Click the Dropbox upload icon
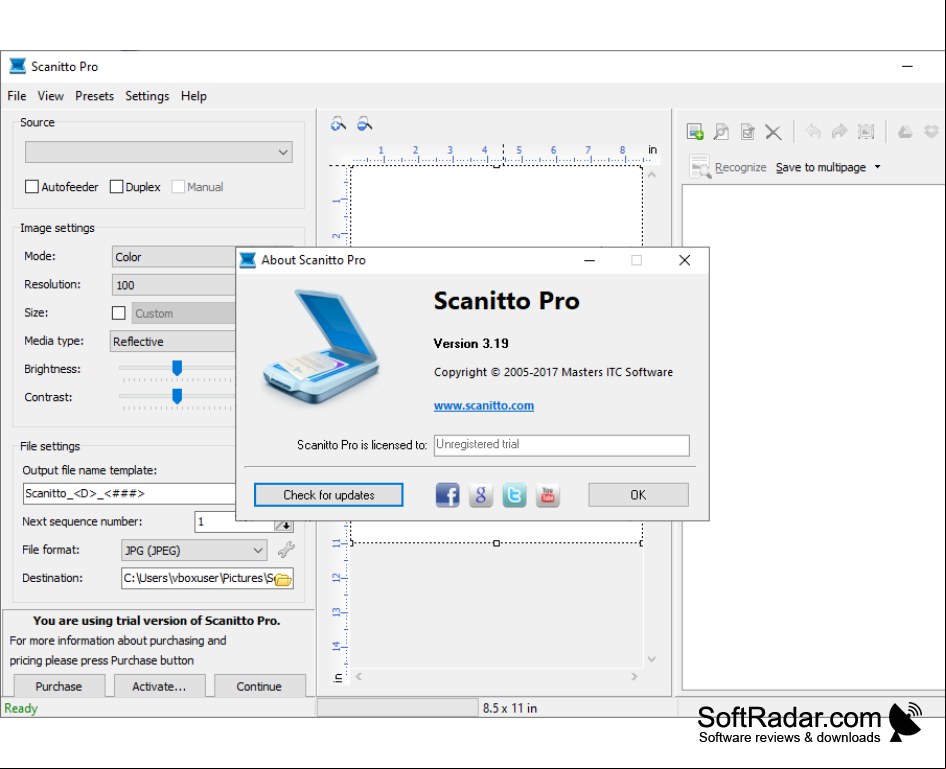This screenshot has height=769, width=946. pyautogui.click(x=932, y=131)
